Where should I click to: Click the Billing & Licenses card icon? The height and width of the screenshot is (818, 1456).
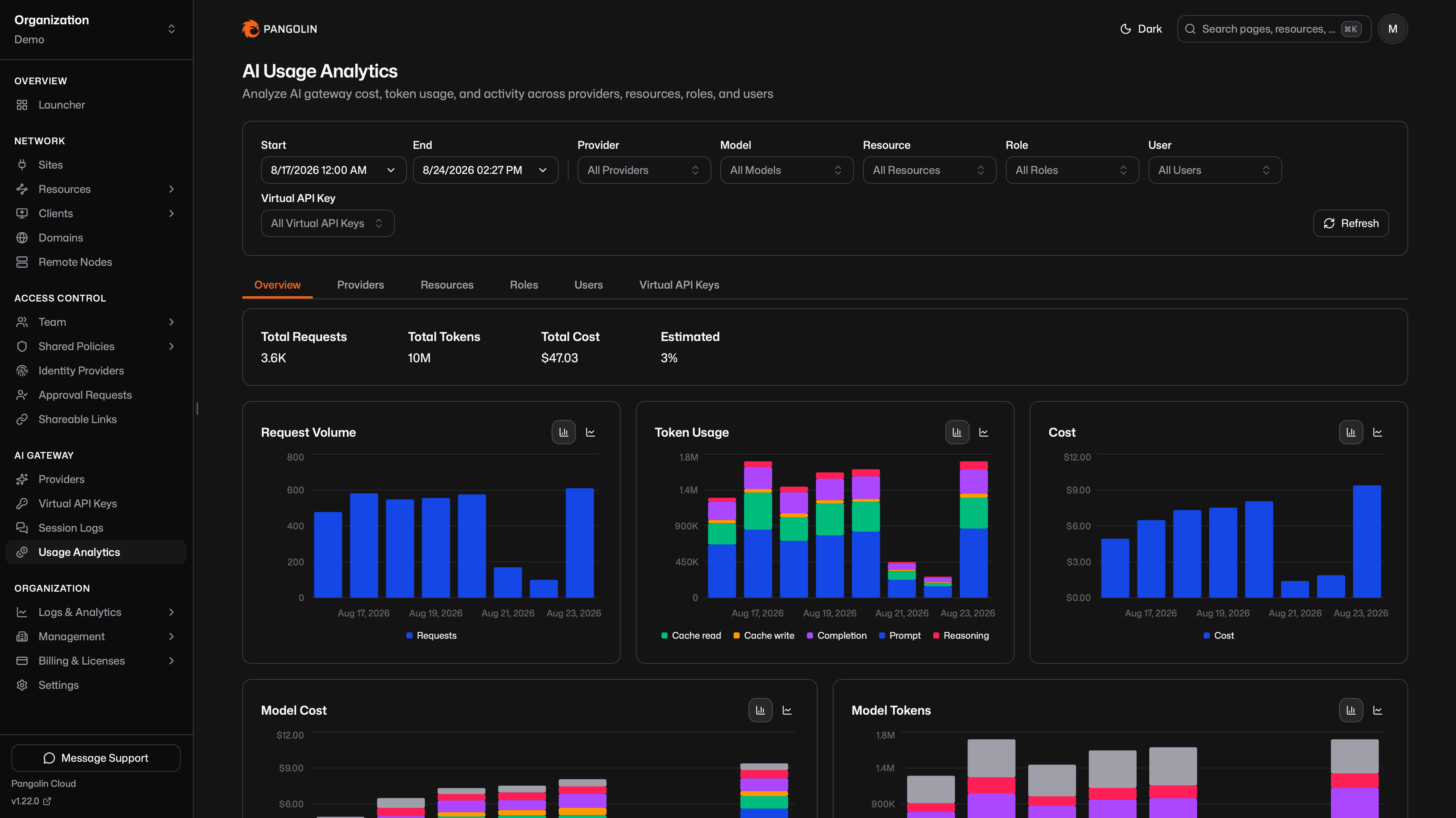point(22,661)
